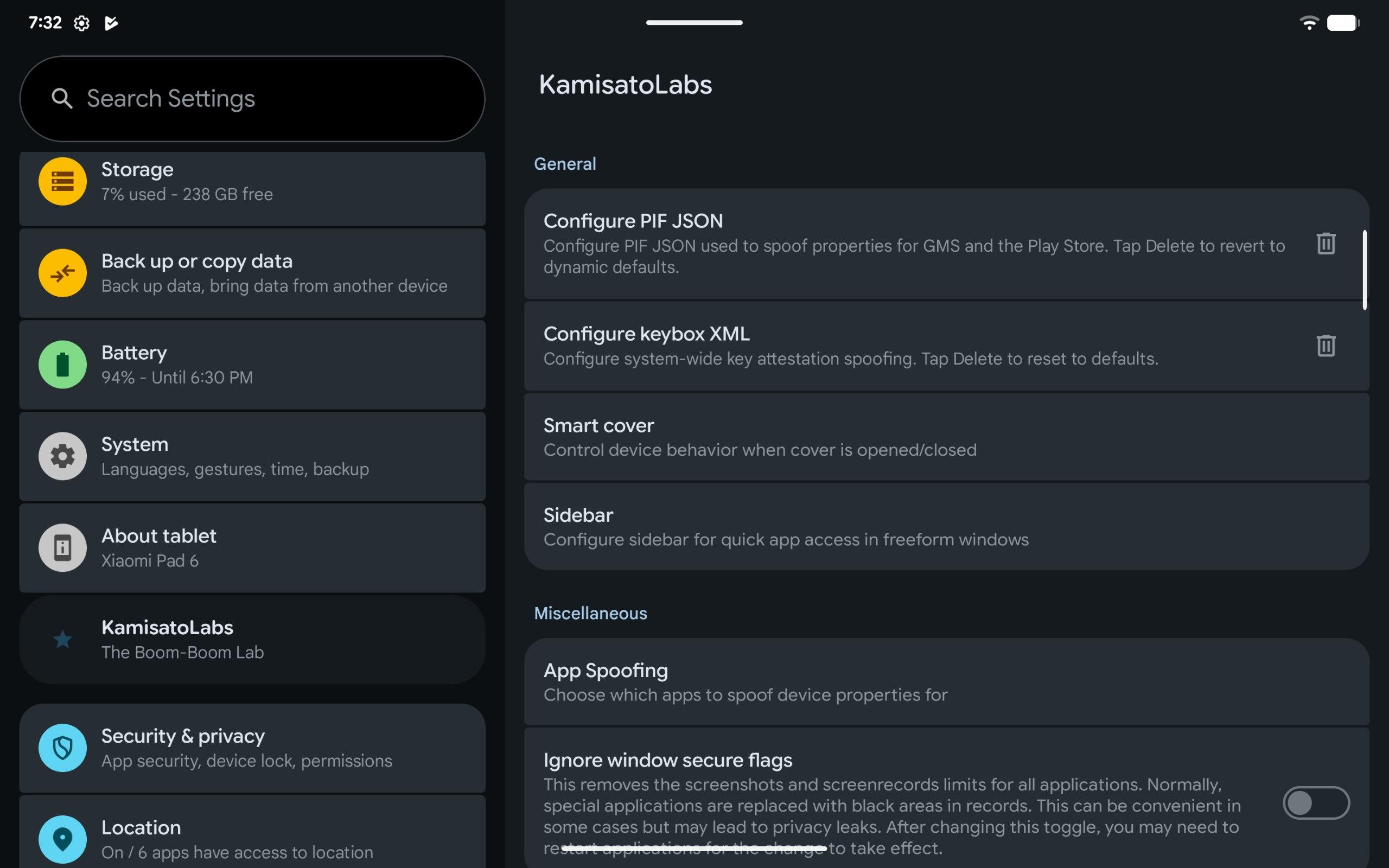Image resolution: width=1389 pixels, height=868 pixels.
Task: Click the Security & privacy shield icon
Action: [x=62, y=748]
